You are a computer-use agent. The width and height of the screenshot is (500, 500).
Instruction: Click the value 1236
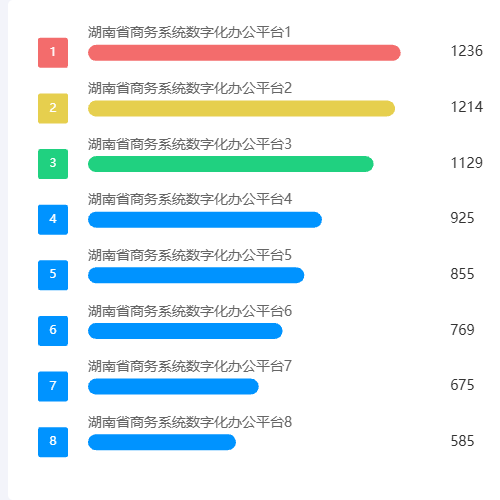tap(467, 51)
